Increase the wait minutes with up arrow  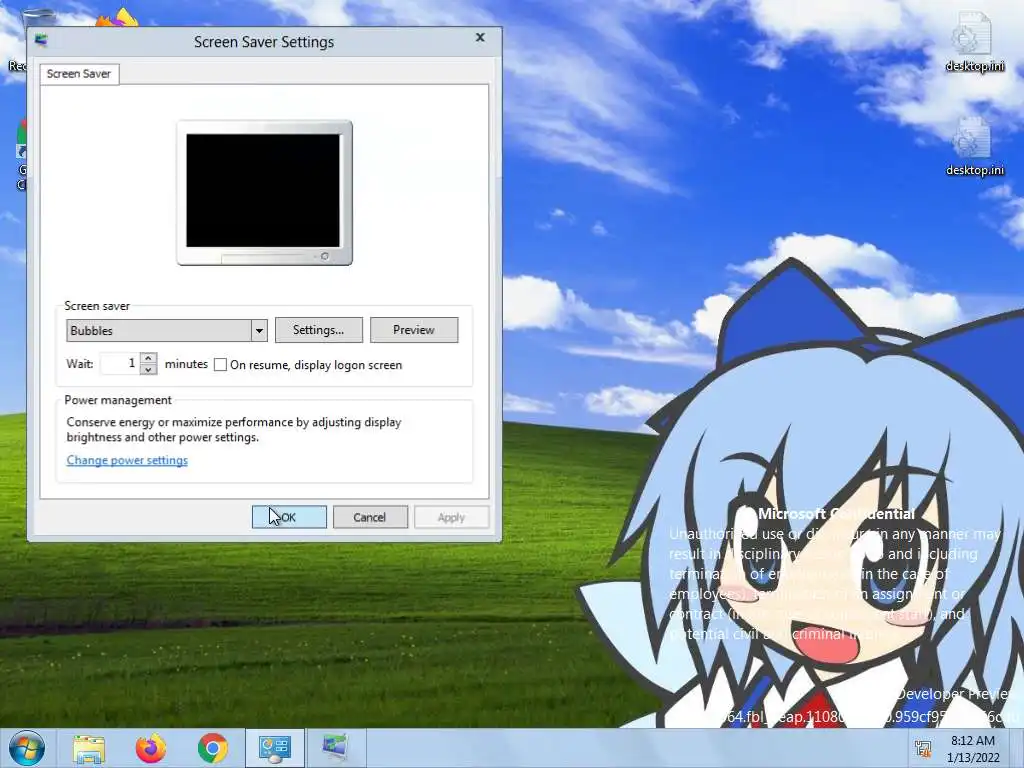click(x=148, y=358)
